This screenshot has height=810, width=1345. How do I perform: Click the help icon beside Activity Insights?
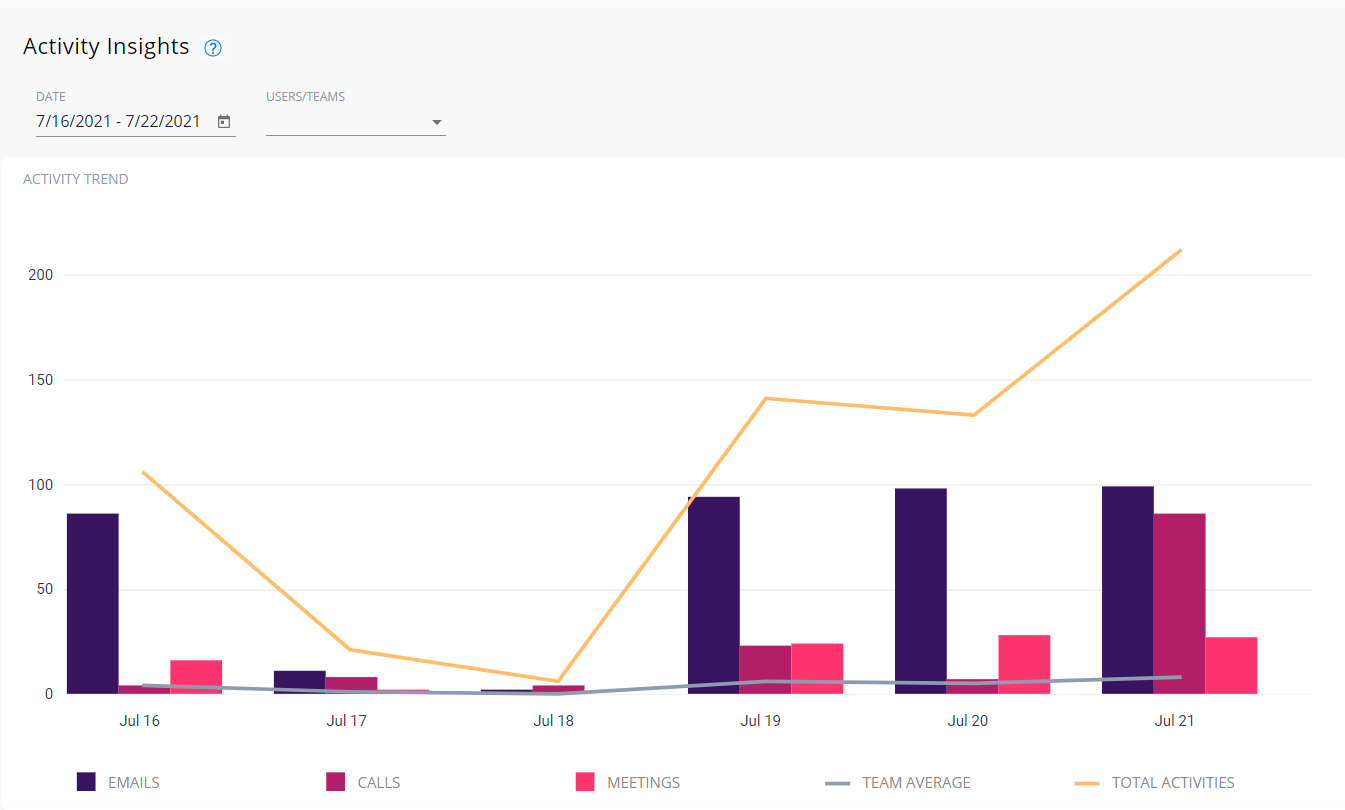pyautogui.click(x=212, y=48)
